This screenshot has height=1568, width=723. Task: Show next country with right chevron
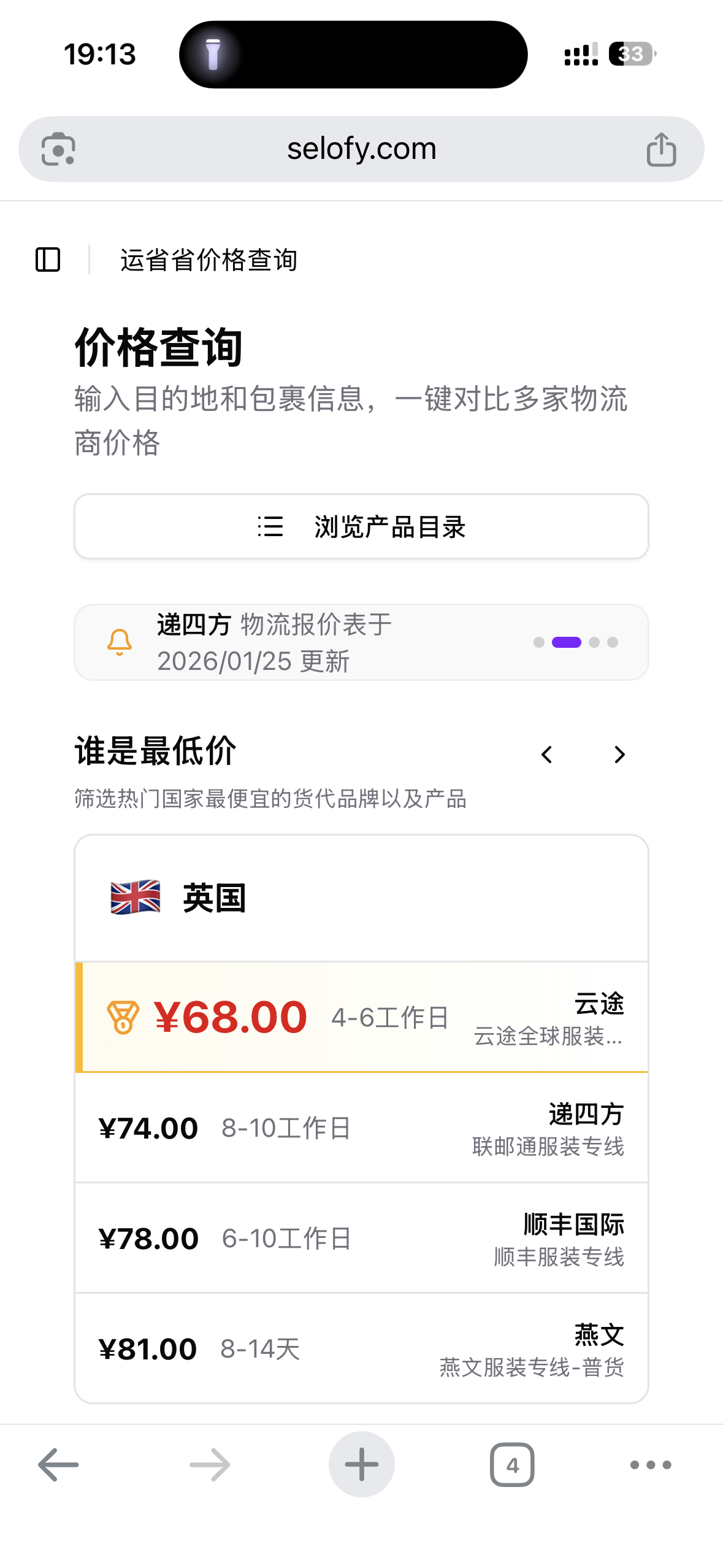pos(619,755)
